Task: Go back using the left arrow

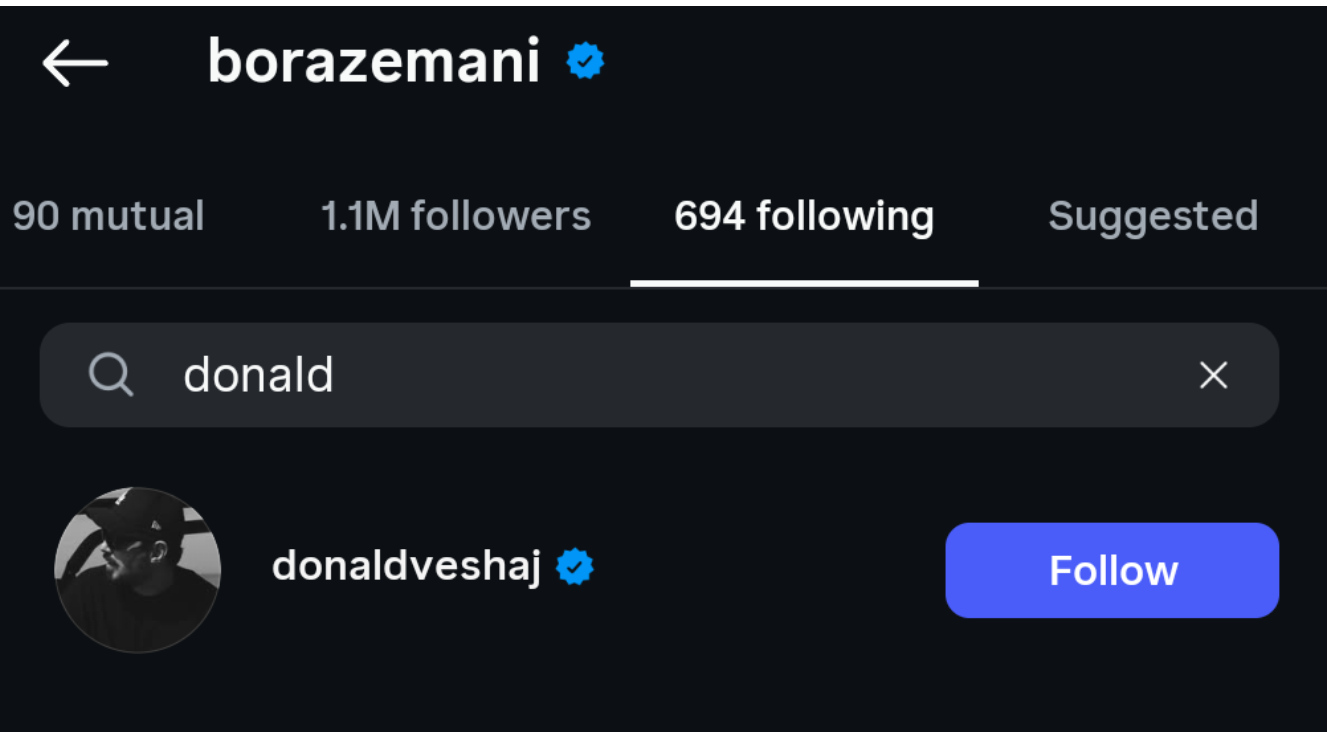Action: pos(75,64)
